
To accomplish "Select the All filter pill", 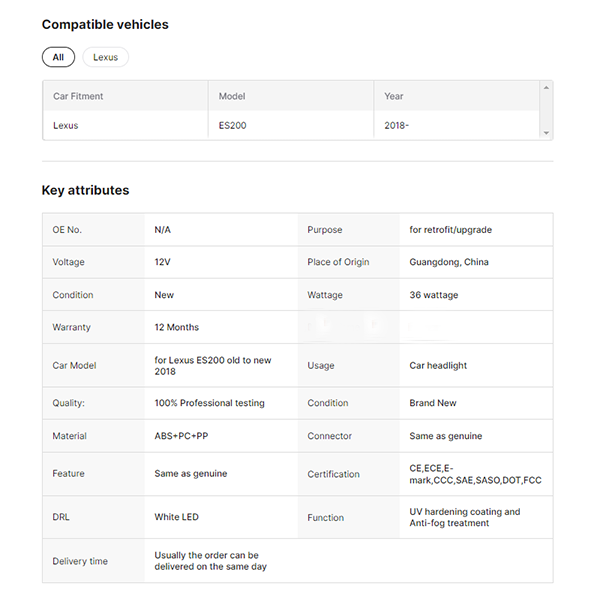I will click(58, 57).
